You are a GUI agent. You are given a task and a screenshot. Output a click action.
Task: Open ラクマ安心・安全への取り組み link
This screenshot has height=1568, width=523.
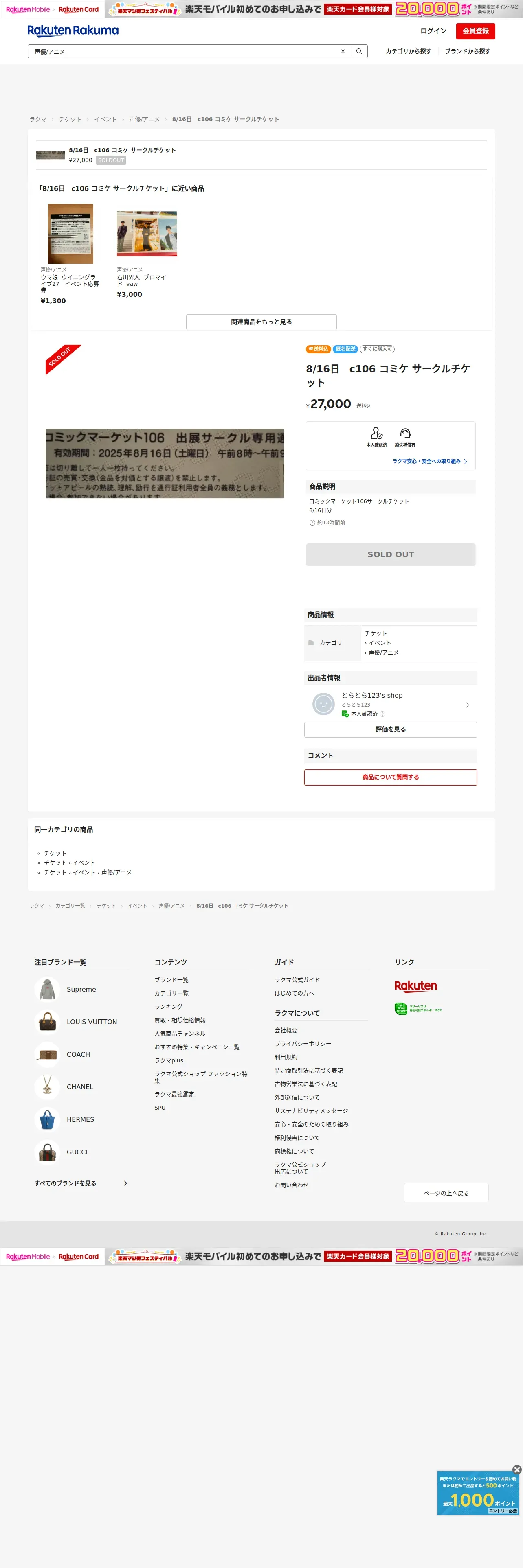(x=430, y=461)
